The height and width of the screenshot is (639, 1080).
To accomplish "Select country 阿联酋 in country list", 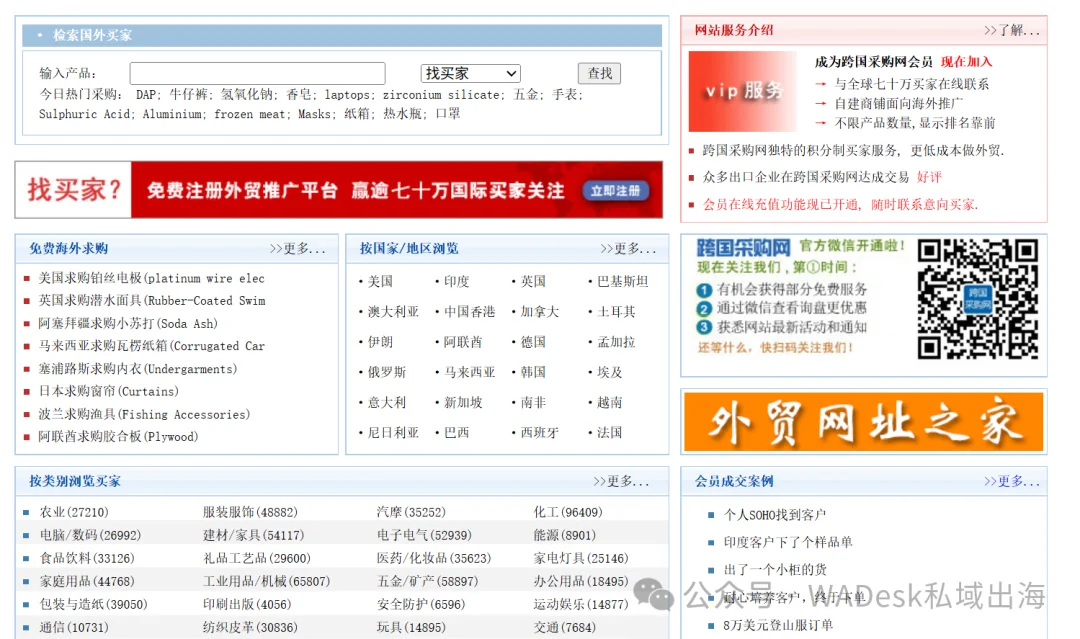I will point(463,342).
